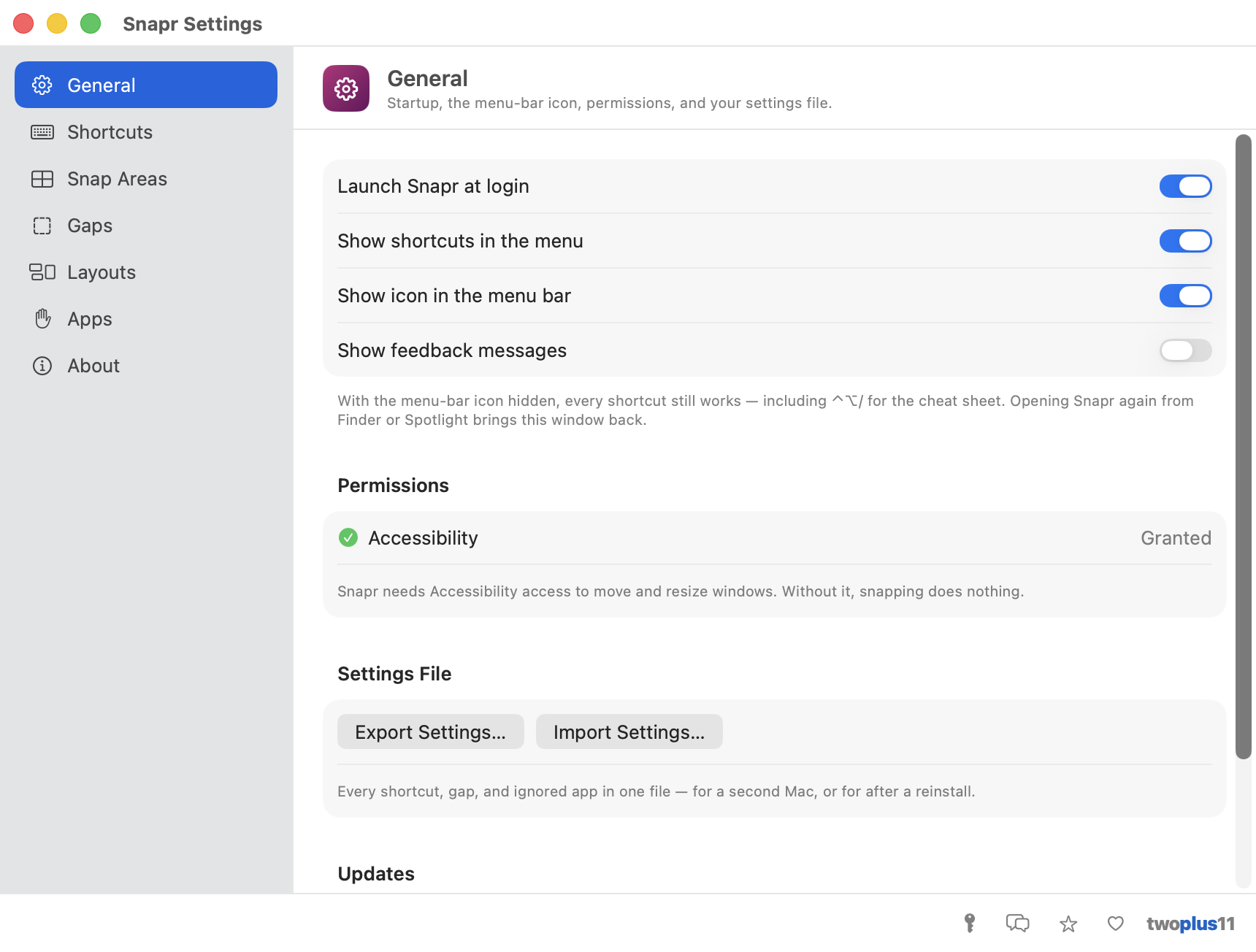The height and width of the screenshot is (952, 1256).
Task: Click the heart icon in the footer
Action: click(x=1116, y=924)
